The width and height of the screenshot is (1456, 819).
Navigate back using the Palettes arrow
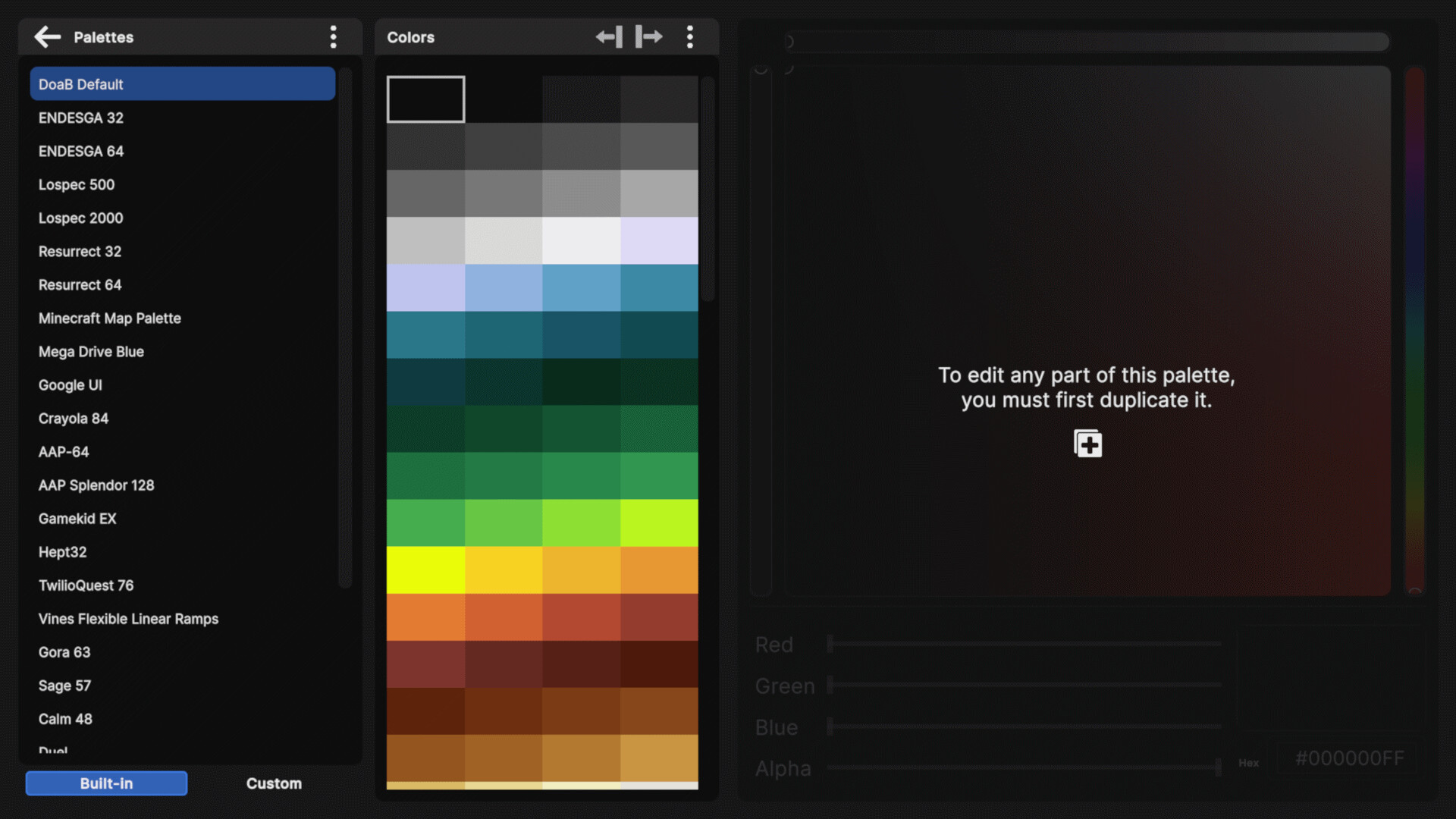(47, 36)
